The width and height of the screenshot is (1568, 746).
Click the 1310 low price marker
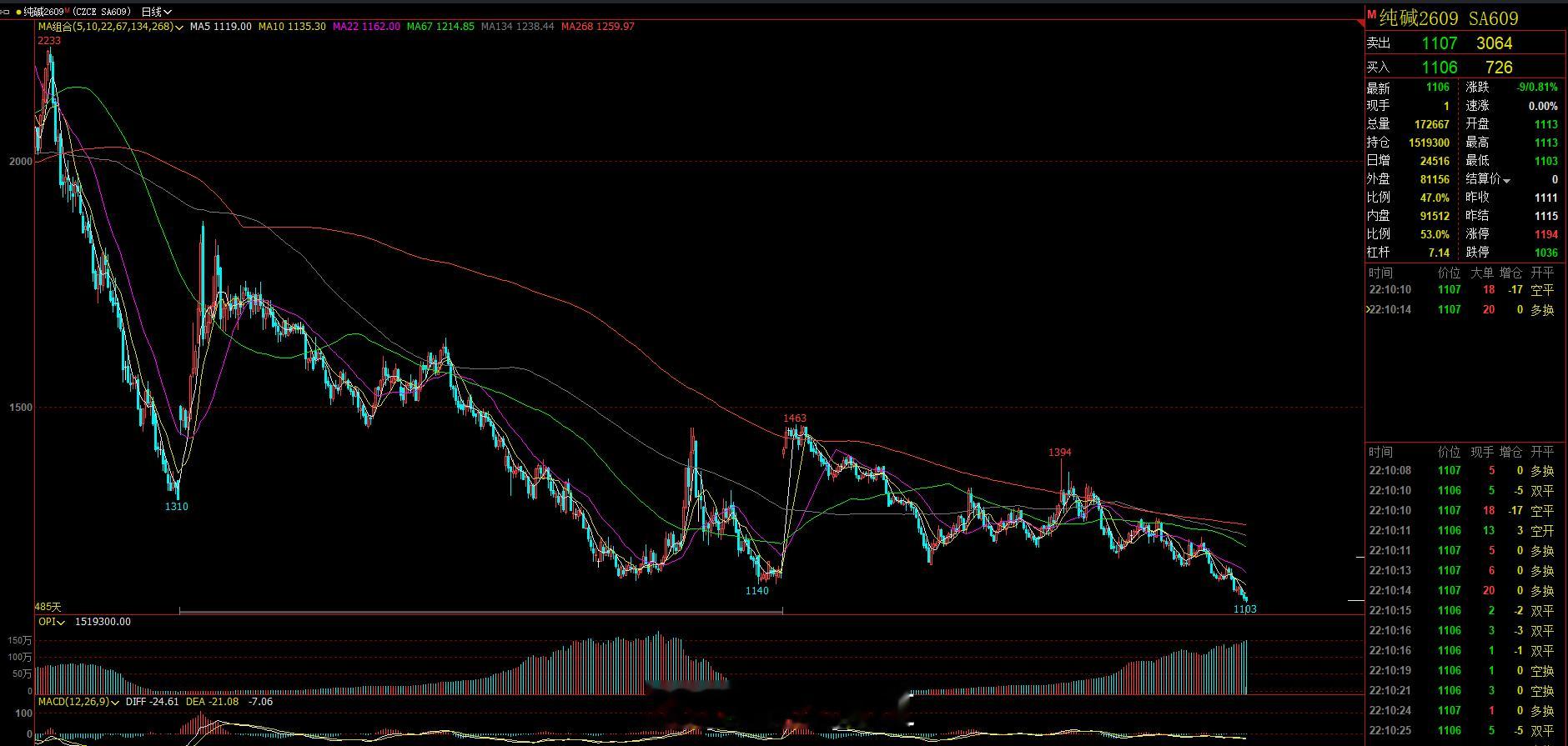click(177, 507)
